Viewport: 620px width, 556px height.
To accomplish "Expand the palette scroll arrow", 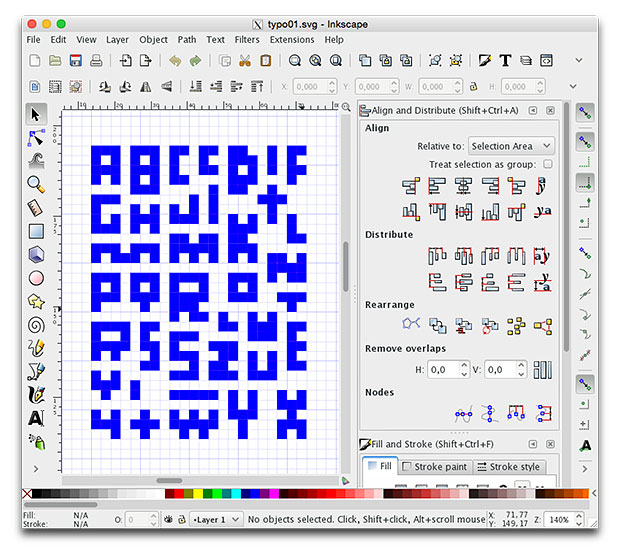I will pos(594,493).
